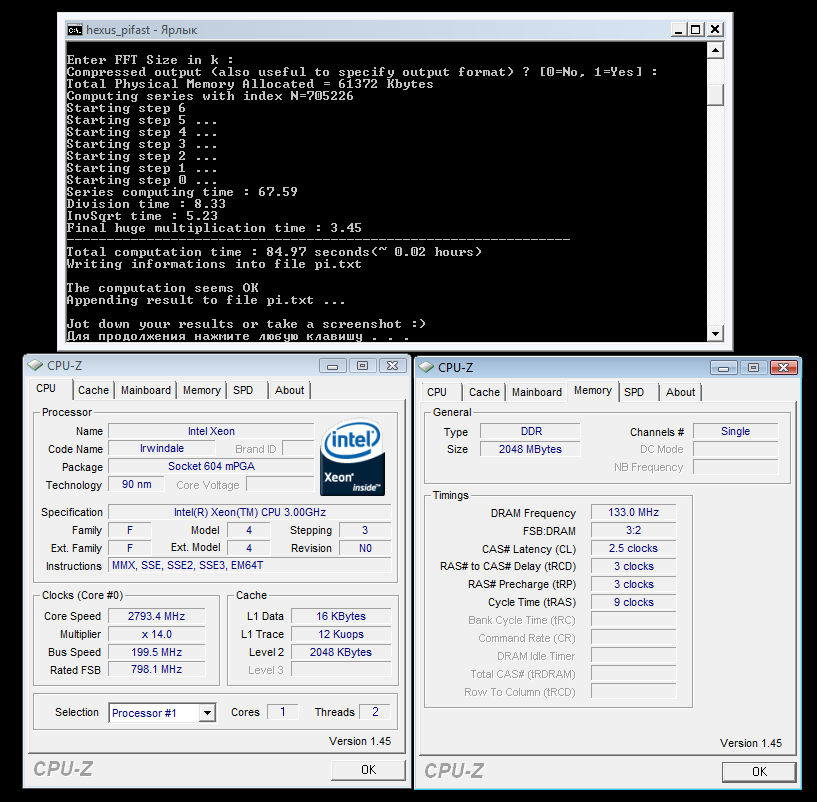Switch to Mainboard tab in right CPU-Z
Screen dimensions: 817x802
(x=537, y=392)
